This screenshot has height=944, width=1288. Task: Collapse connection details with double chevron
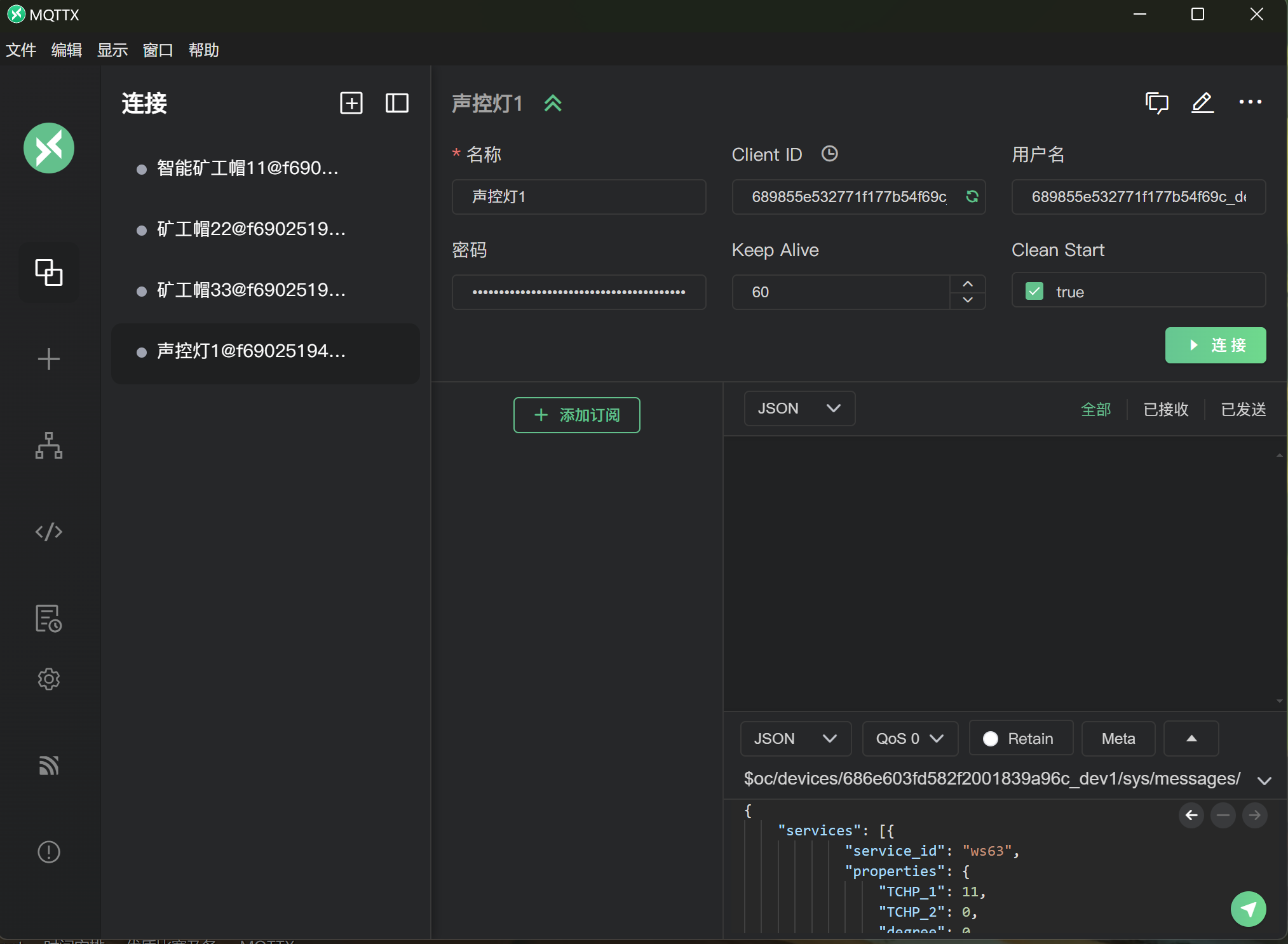[x=553, y=103]
